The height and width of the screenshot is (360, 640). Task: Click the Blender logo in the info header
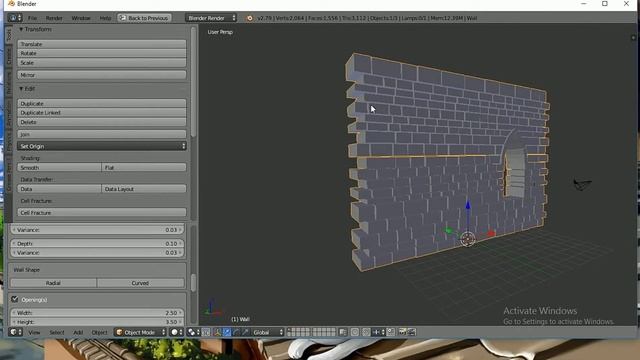[249, 18]
